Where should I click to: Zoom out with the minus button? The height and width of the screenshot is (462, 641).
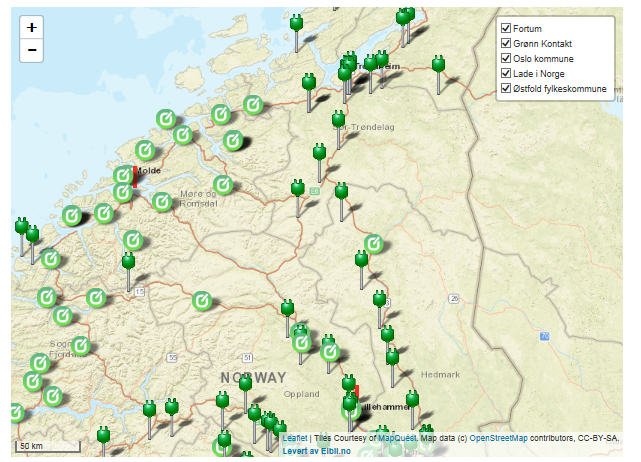point(31,50)
